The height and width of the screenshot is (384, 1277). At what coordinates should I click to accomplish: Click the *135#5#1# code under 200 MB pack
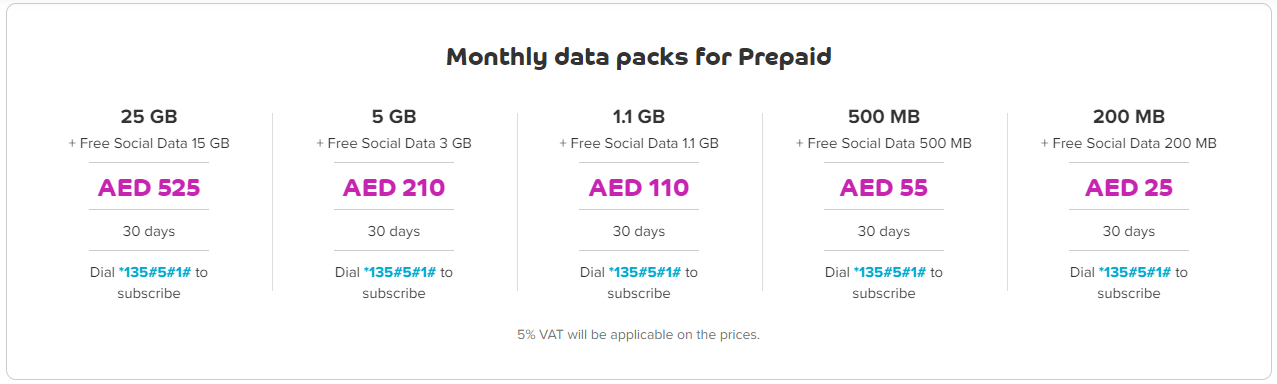pos(1135,272)
